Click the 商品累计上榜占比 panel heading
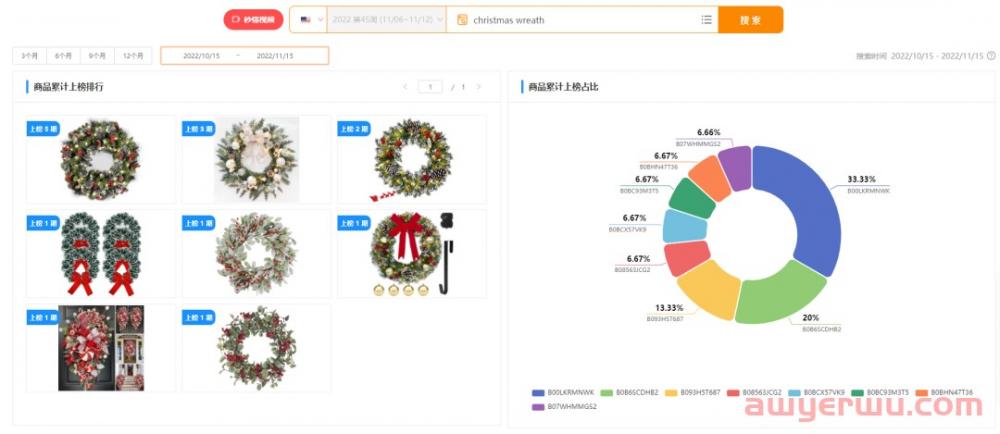Screen dimensions: 1000x434 563,87
